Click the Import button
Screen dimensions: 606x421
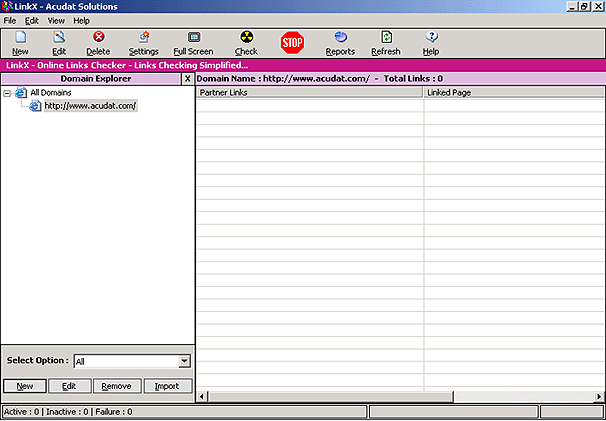point(167,386)
